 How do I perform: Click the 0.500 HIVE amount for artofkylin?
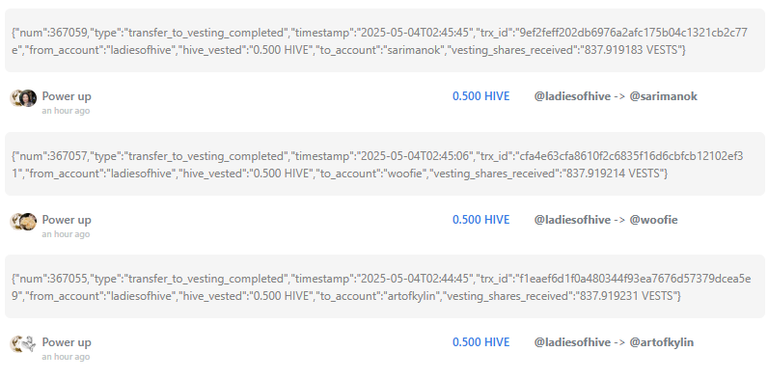coord(481,342)
